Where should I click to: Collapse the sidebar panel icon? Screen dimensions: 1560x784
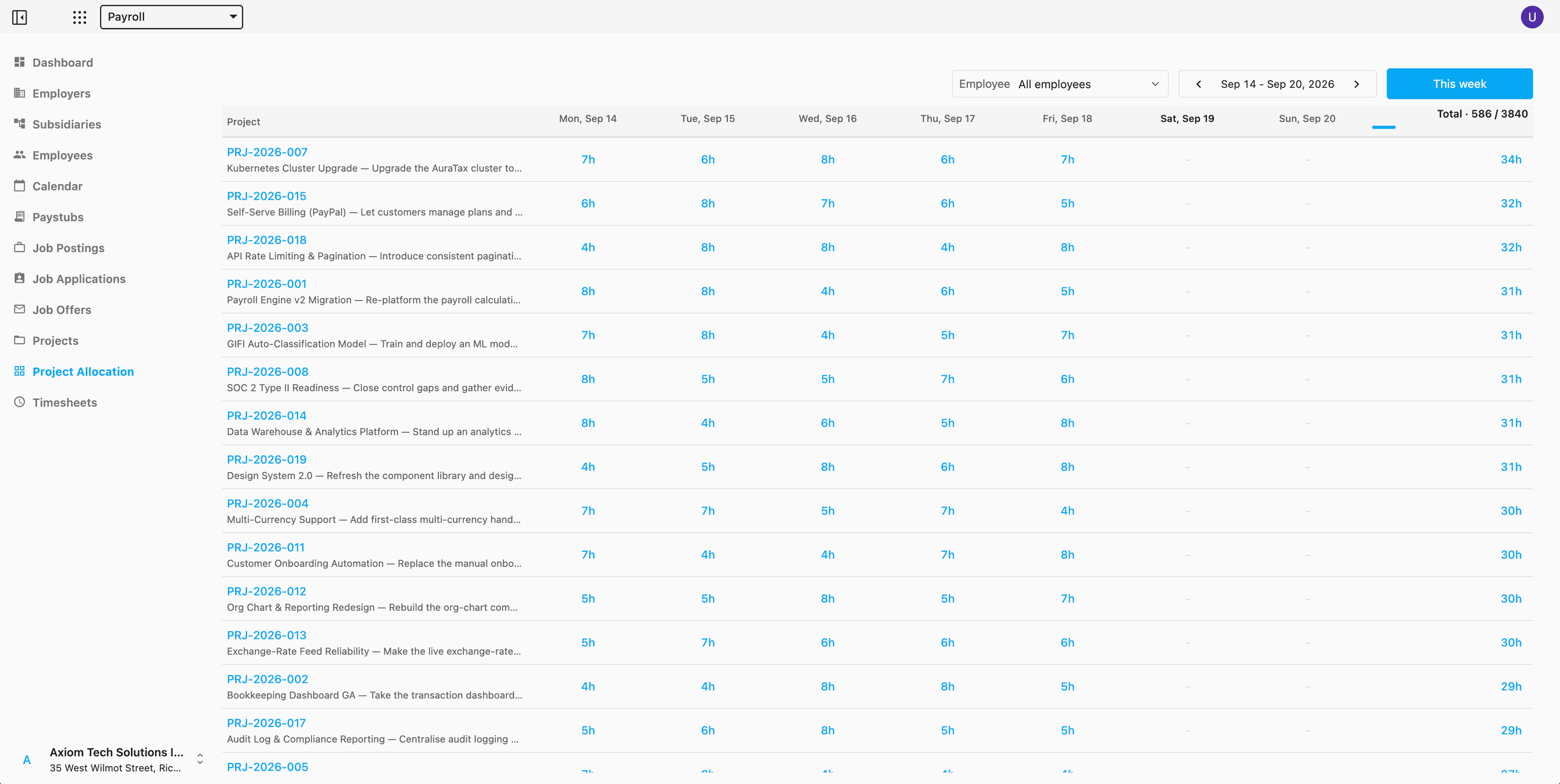click(19, 17)
